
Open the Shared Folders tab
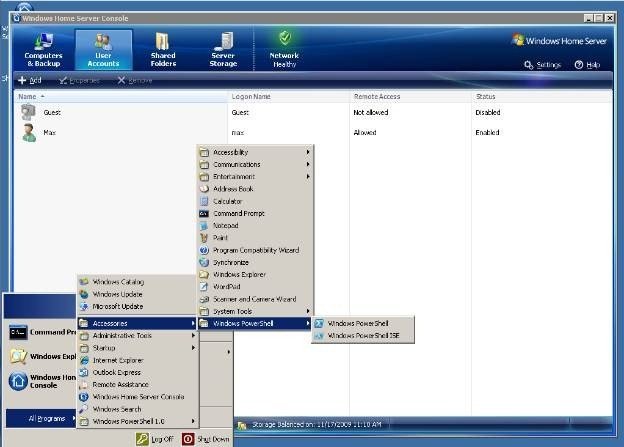pos(163,51)
